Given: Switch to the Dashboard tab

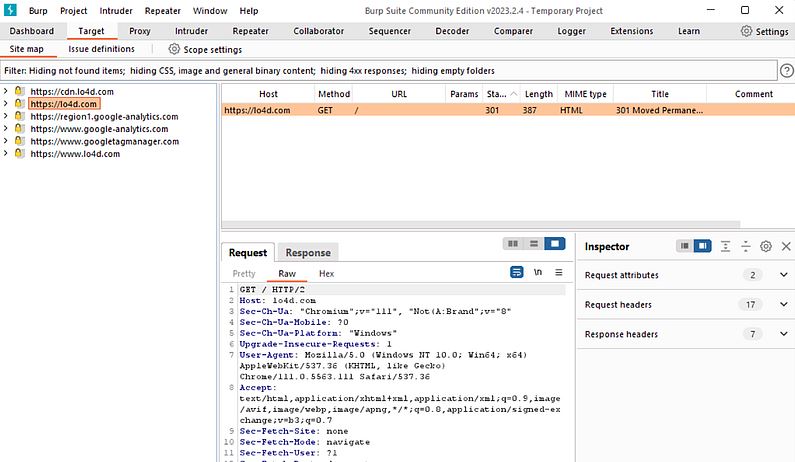Looking at the screenshot, I should click(x=31, y=31).
